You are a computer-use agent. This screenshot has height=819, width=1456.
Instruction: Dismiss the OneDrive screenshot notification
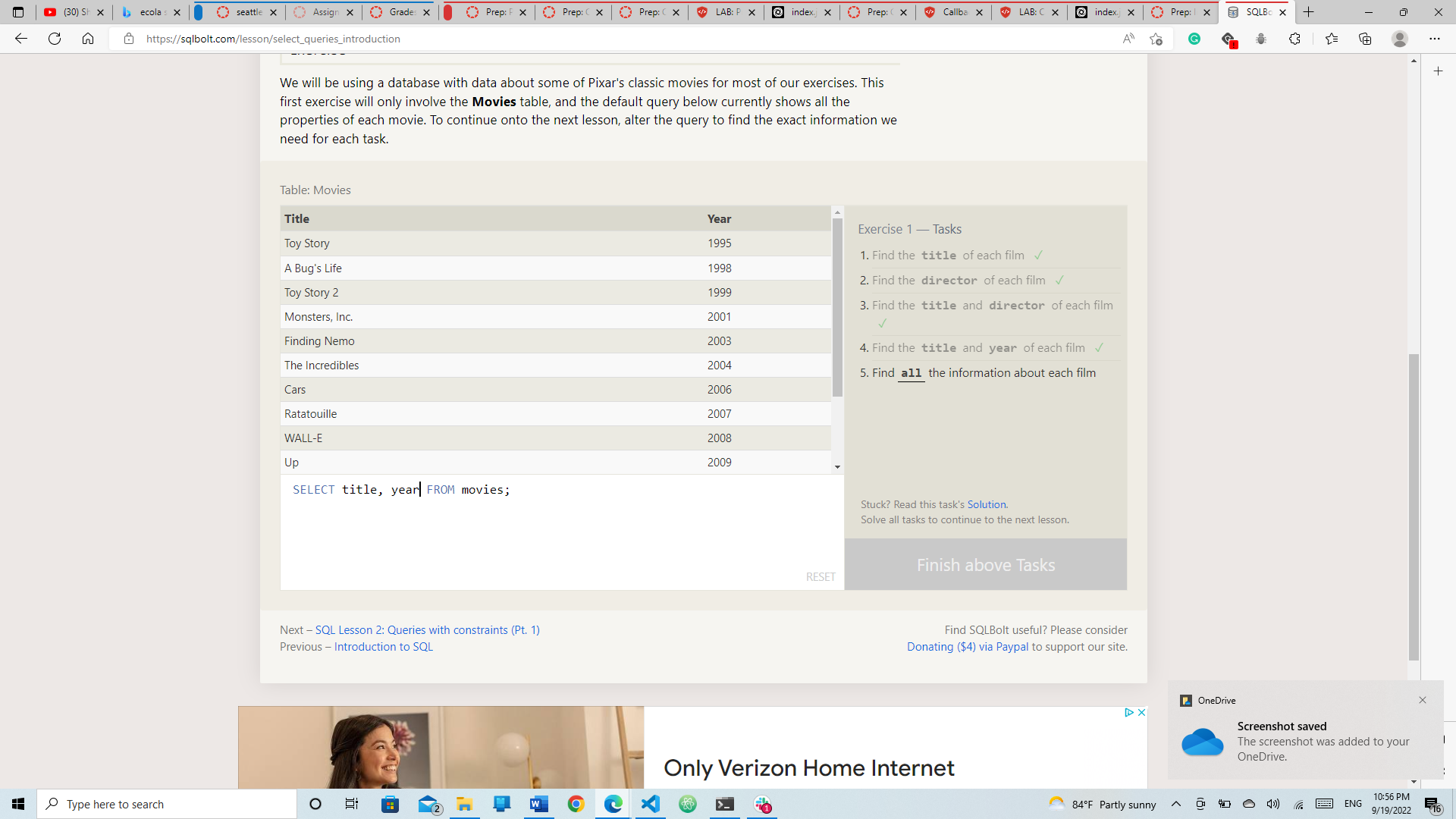click(x=1423, y=700)
